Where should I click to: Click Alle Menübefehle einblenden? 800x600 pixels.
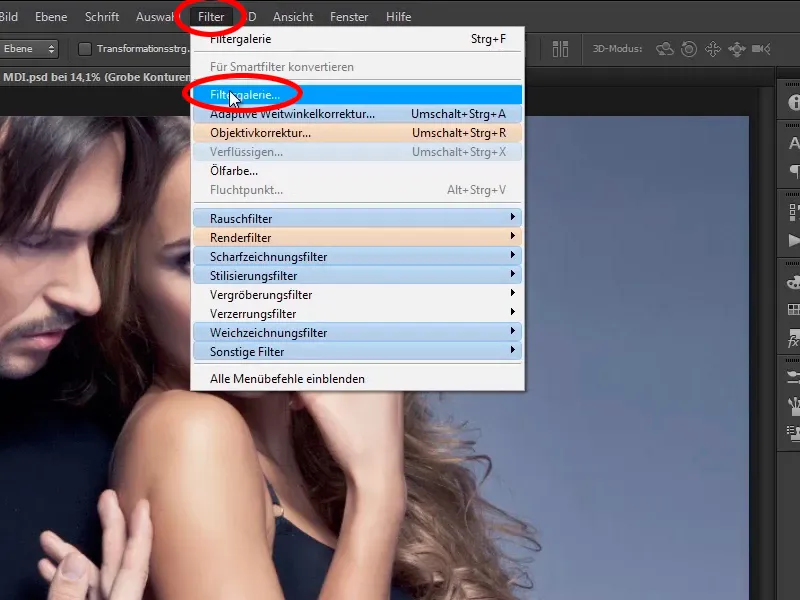click(x=357, y=379)
